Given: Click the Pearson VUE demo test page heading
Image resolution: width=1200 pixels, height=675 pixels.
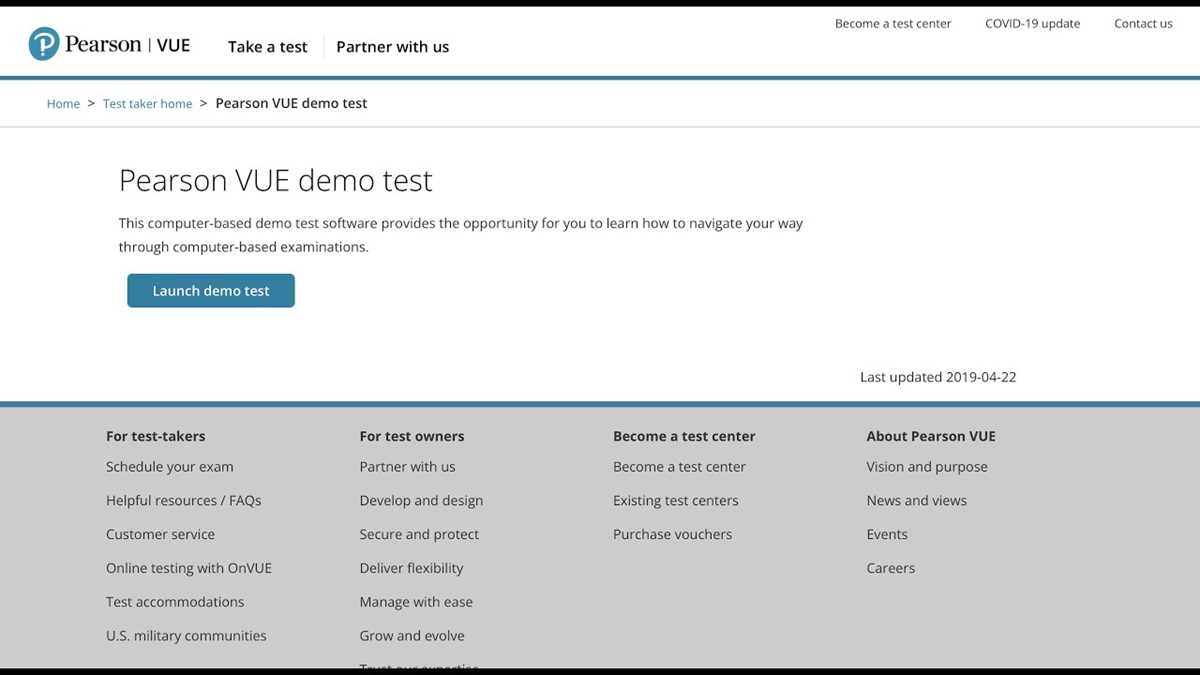Looking at the screenshot, I should tap(276, 181).
